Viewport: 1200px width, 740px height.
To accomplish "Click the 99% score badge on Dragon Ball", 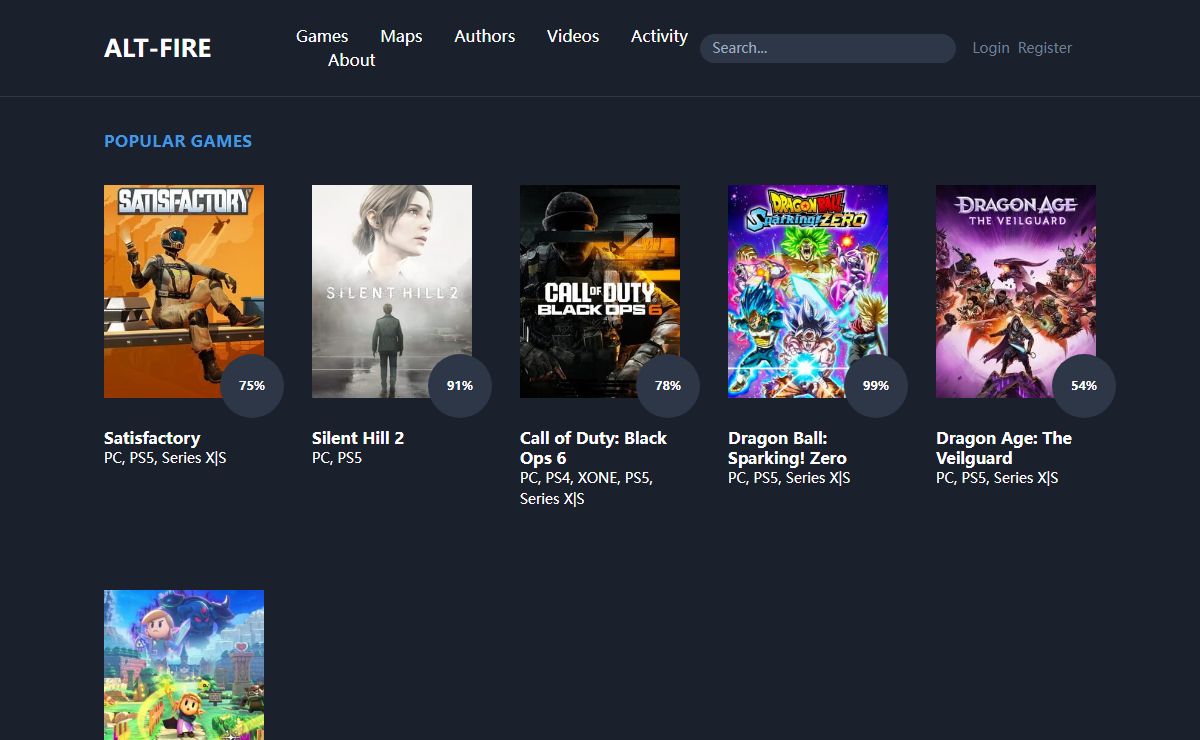I will pos(876,385).
